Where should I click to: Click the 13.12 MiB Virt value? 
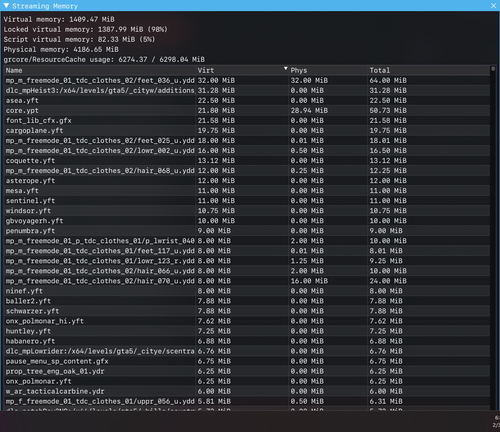point(216,161)
